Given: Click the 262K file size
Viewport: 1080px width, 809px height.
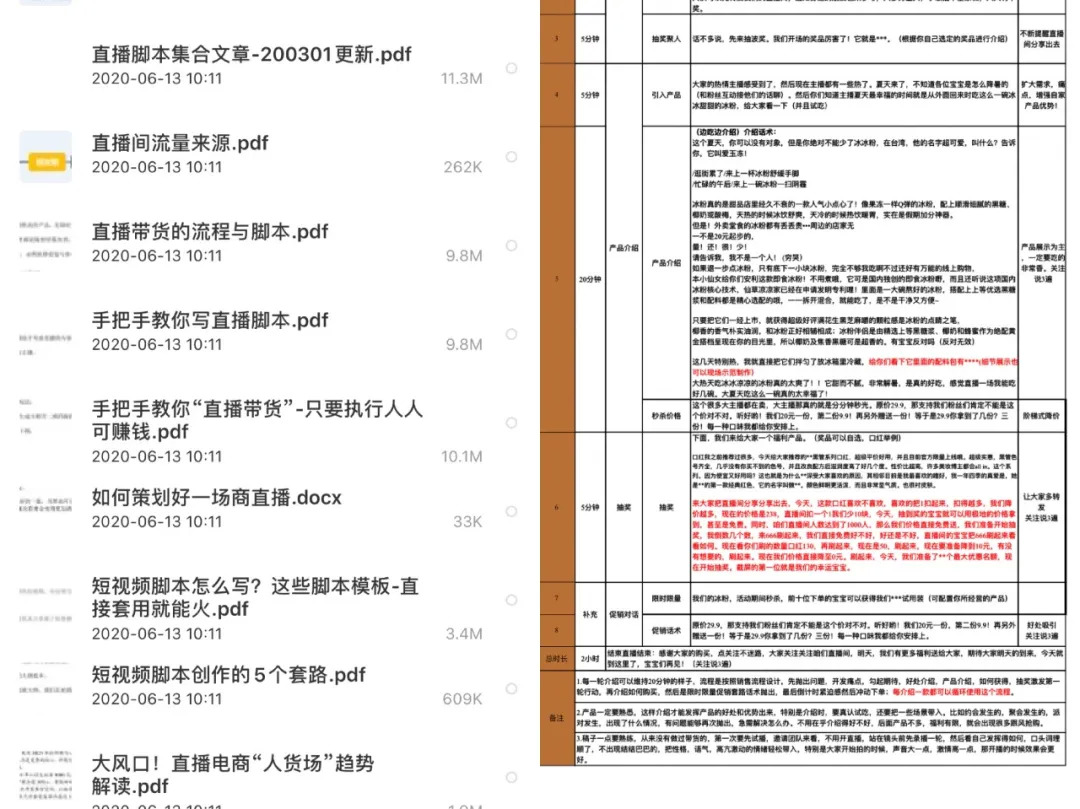Looking at the screenshot, I should pos(463,167).
